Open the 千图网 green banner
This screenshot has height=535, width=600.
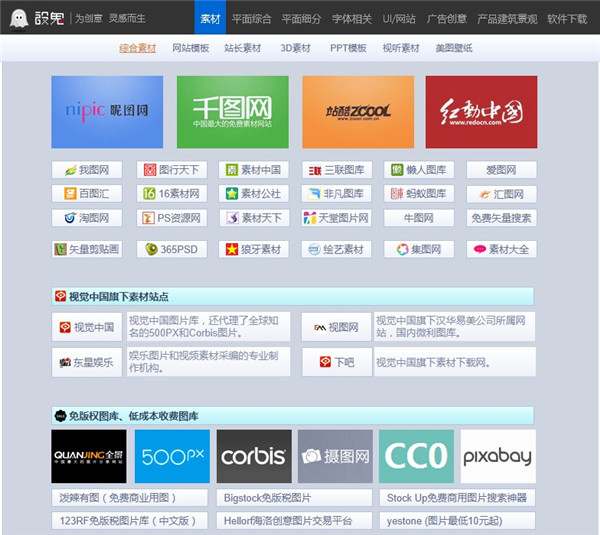coord(233,112)
